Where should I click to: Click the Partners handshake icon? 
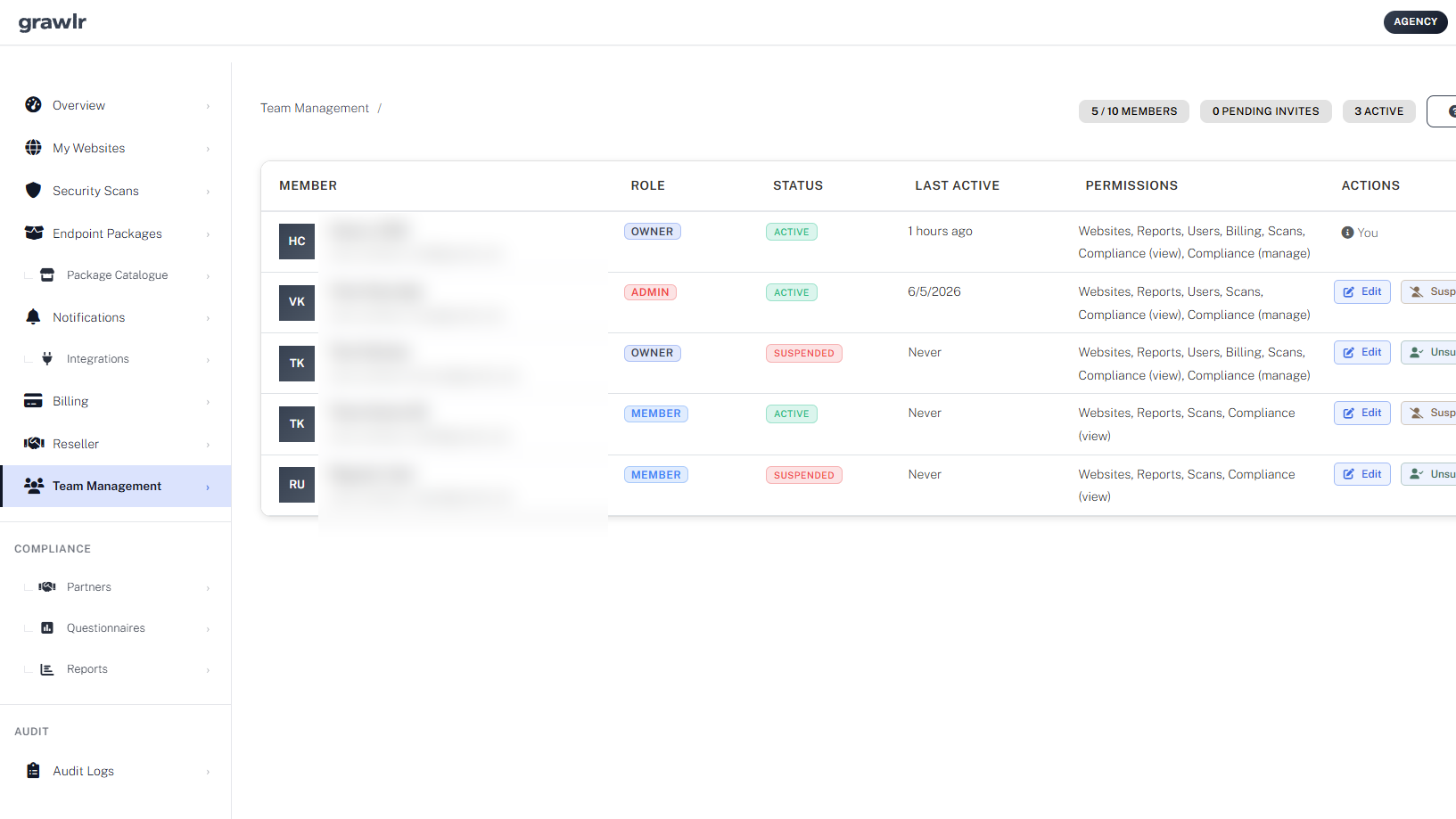point(47,586)
